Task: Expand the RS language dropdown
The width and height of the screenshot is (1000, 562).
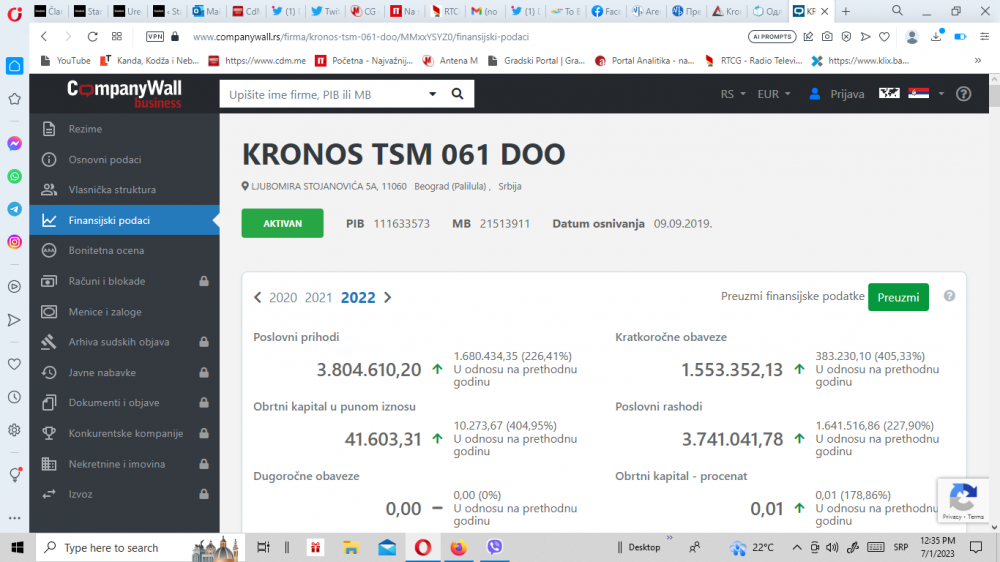Action: 732,94
